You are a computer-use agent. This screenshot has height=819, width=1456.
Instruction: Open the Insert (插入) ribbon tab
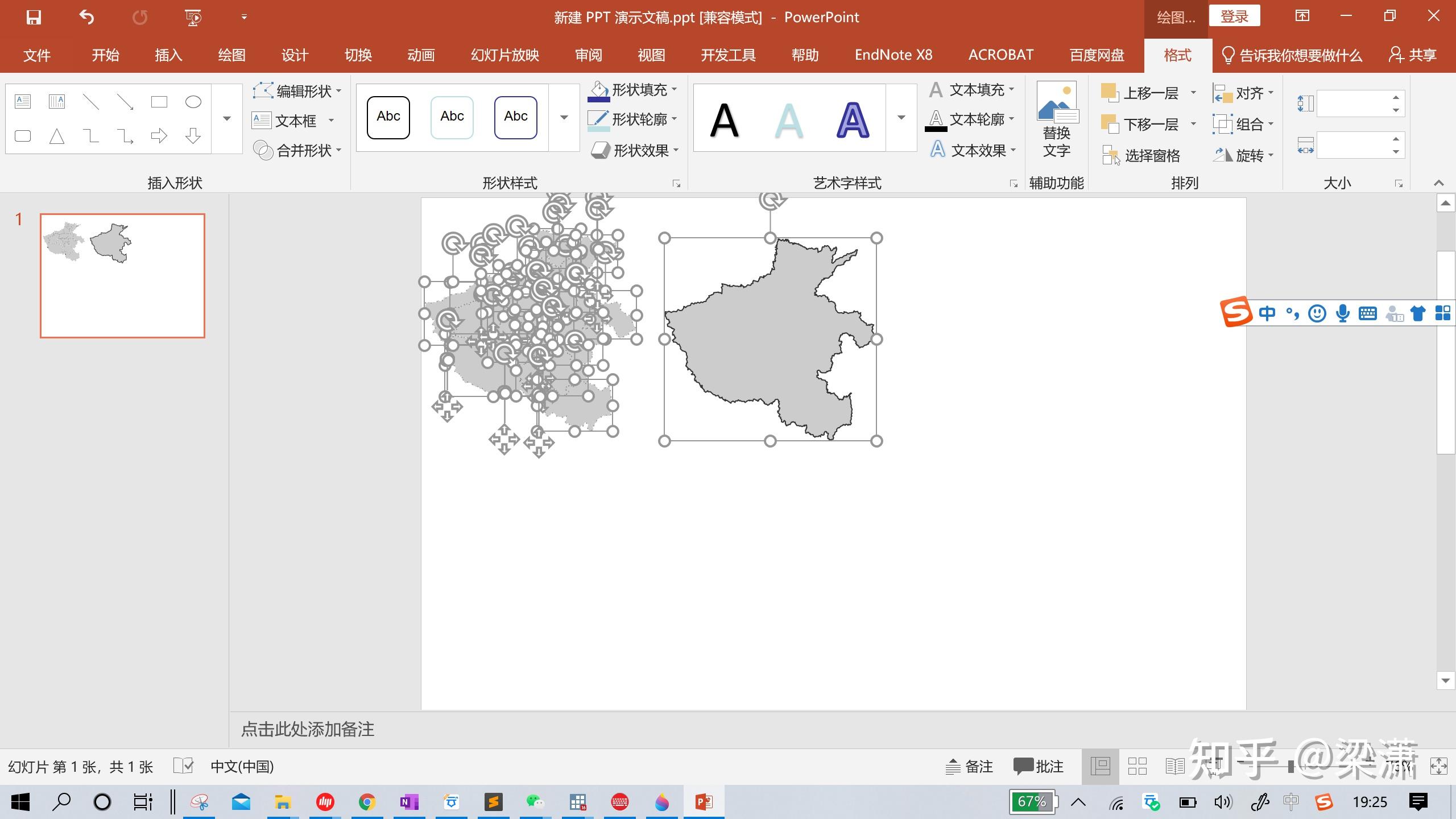(x=168, y=55)
